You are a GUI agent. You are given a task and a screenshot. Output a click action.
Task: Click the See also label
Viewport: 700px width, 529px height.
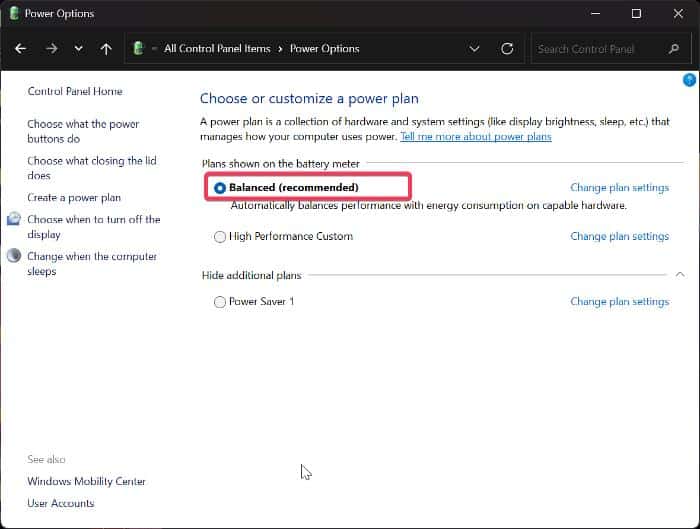pyautogui.click(x=46, y=459)
